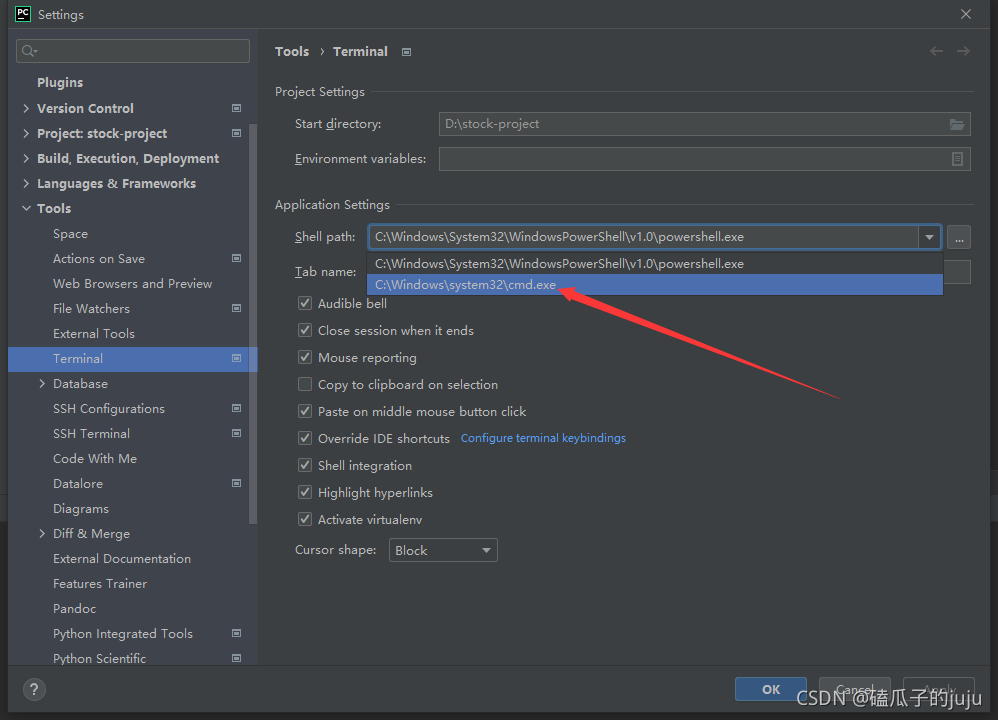Click the project icon next to SSH Configurations
This screenshot has height=720, width=998.
click(x=237, y=408)
